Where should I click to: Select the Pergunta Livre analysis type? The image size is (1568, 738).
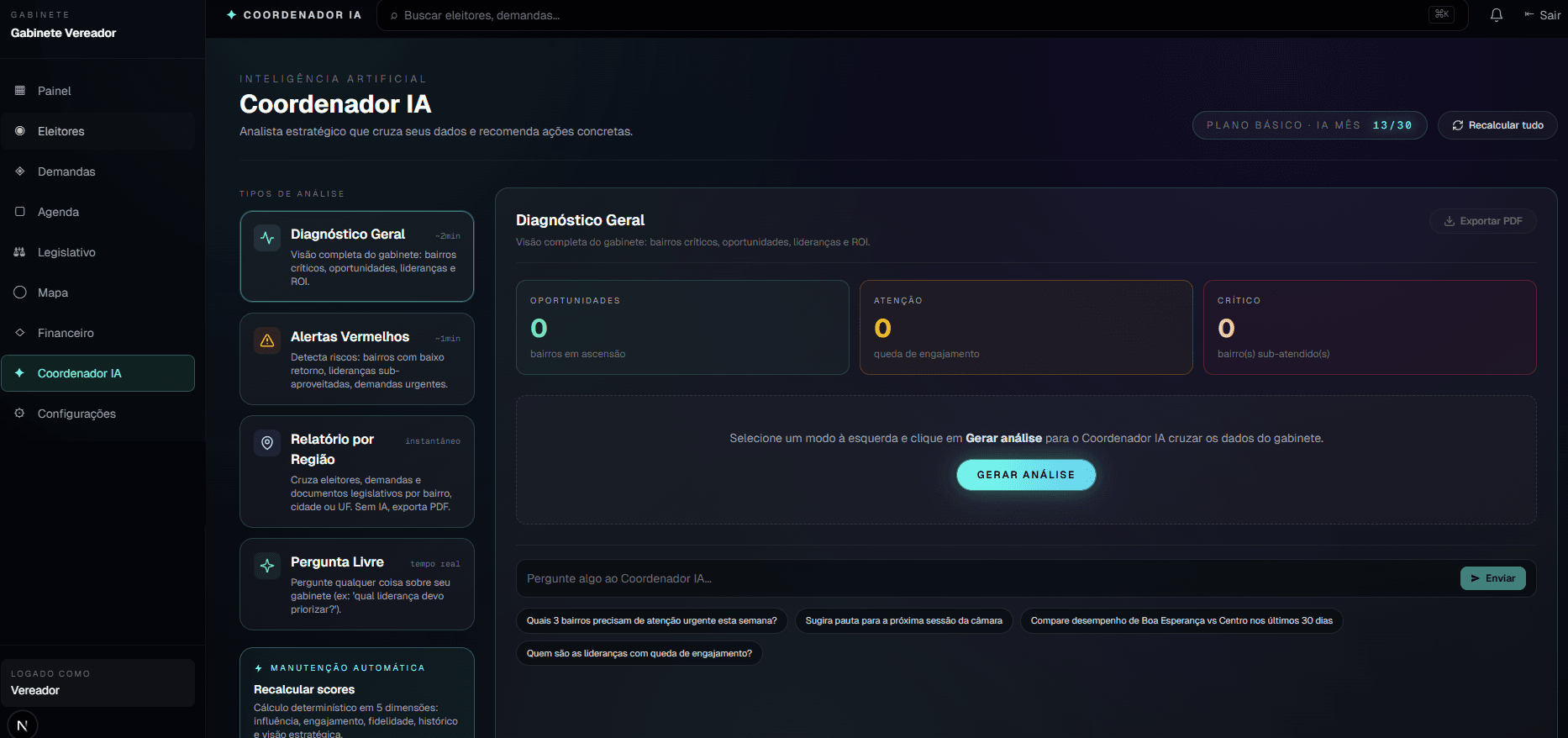[x=357, y=584]
